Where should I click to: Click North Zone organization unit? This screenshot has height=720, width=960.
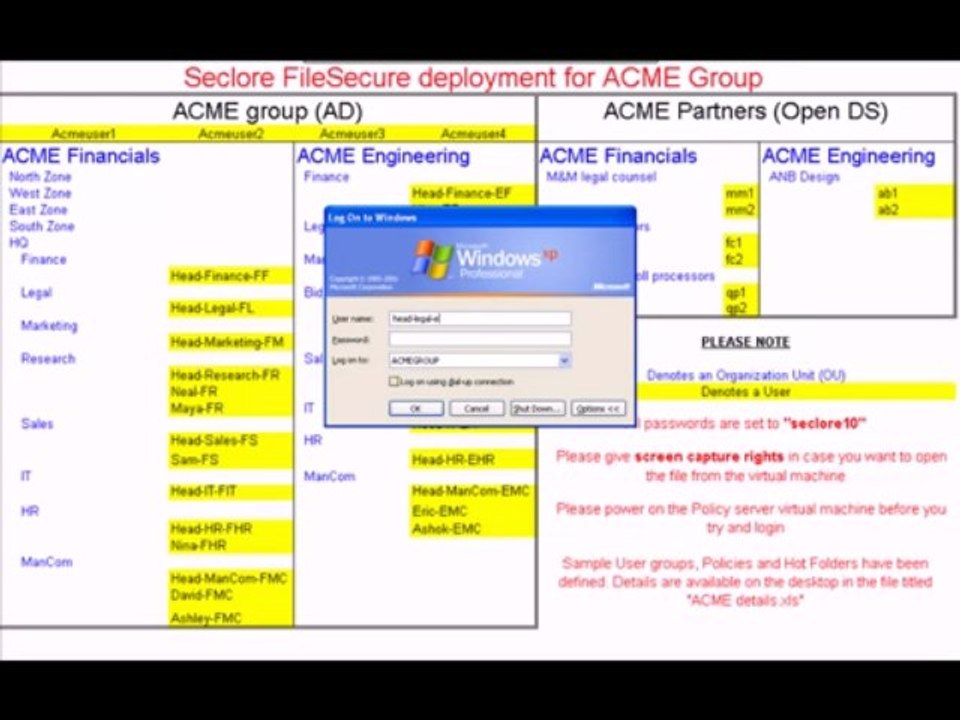pyautogui.click(x=40, y=177)
